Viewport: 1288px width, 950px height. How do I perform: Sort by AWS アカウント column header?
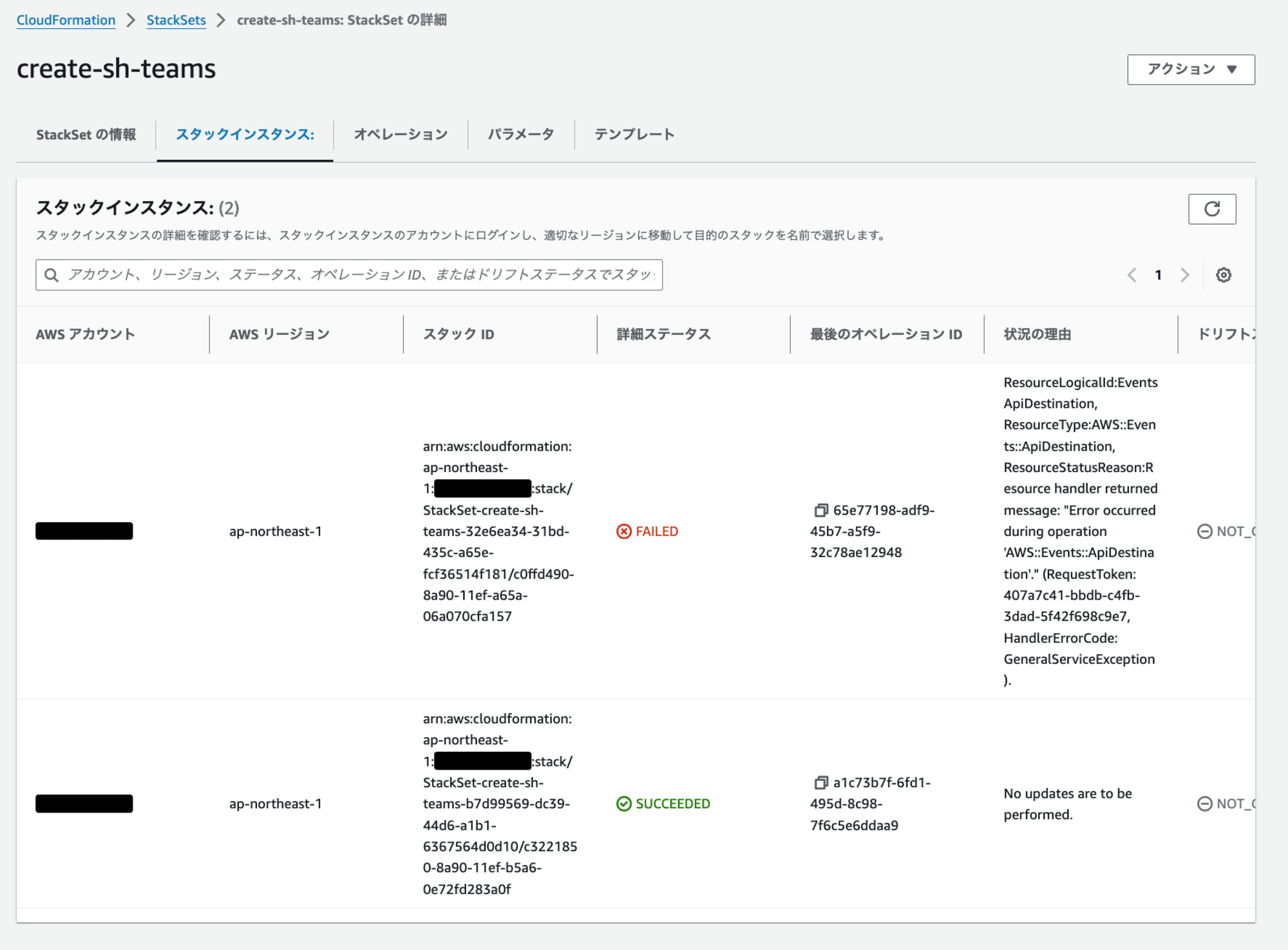[85, 334]
